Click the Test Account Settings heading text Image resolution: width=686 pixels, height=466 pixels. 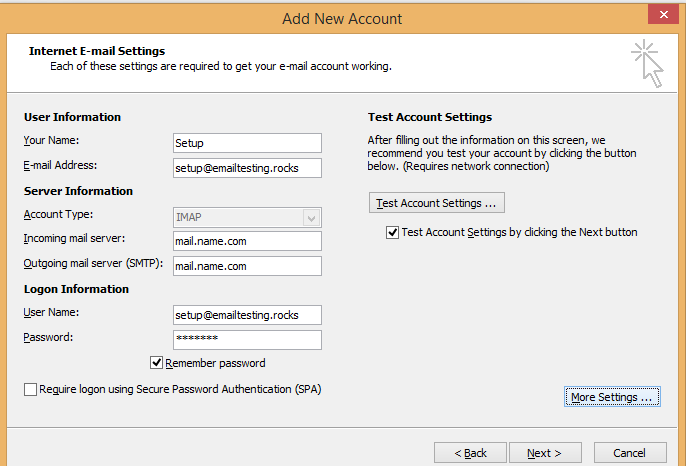(x=430, y=117)
